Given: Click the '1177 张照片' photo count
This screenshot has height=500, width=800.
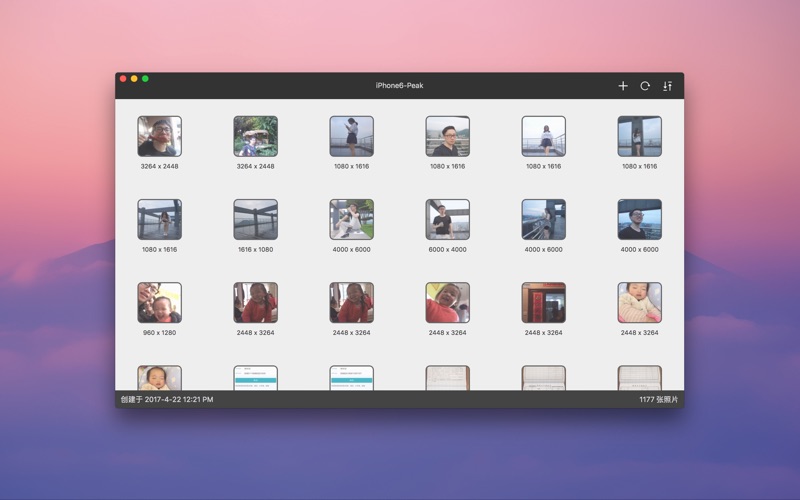Looking at the screenshot, I should pos(659,399).
